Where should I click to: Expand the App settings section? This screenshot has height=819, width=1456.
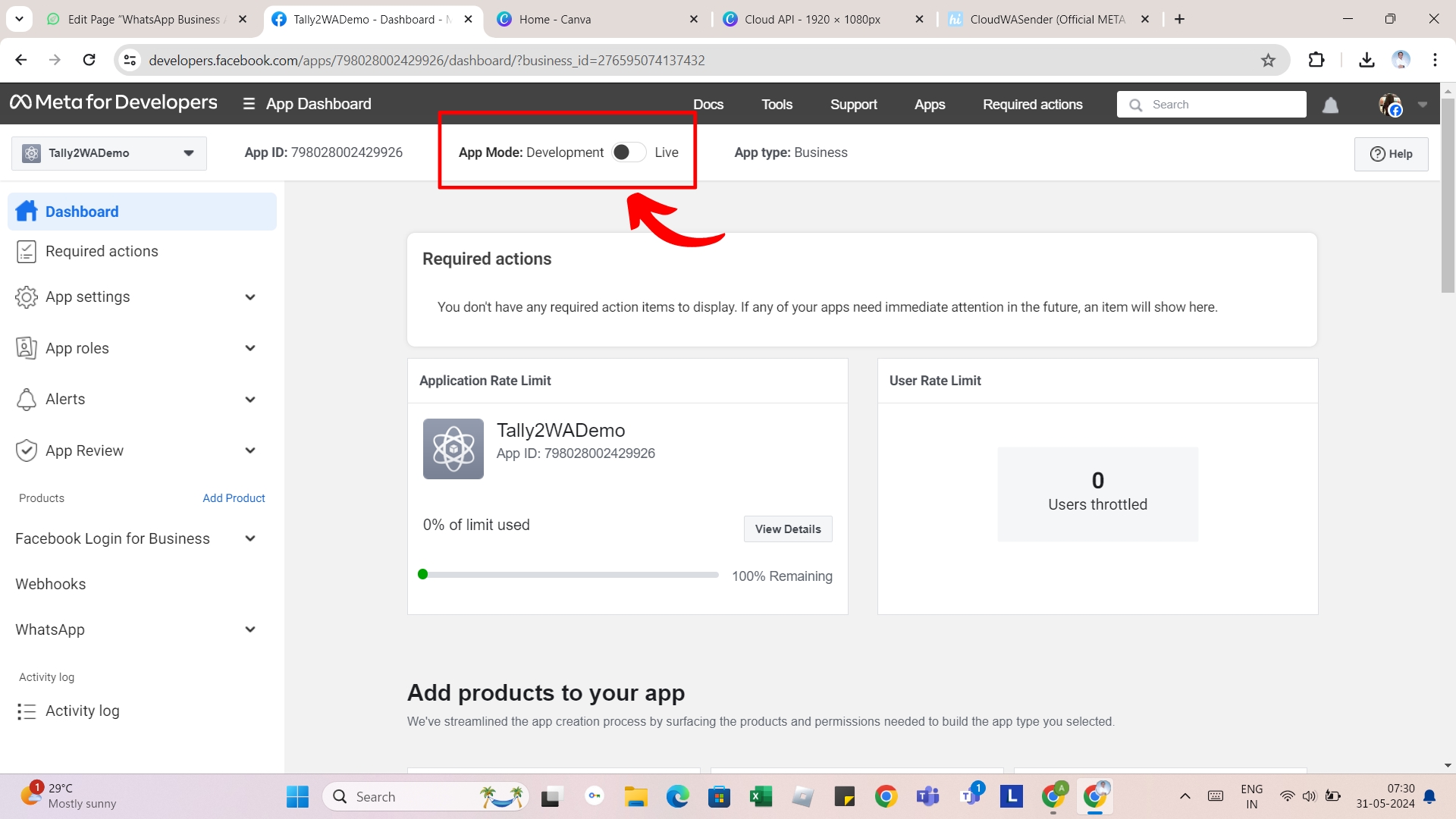(x=250, y=297)
